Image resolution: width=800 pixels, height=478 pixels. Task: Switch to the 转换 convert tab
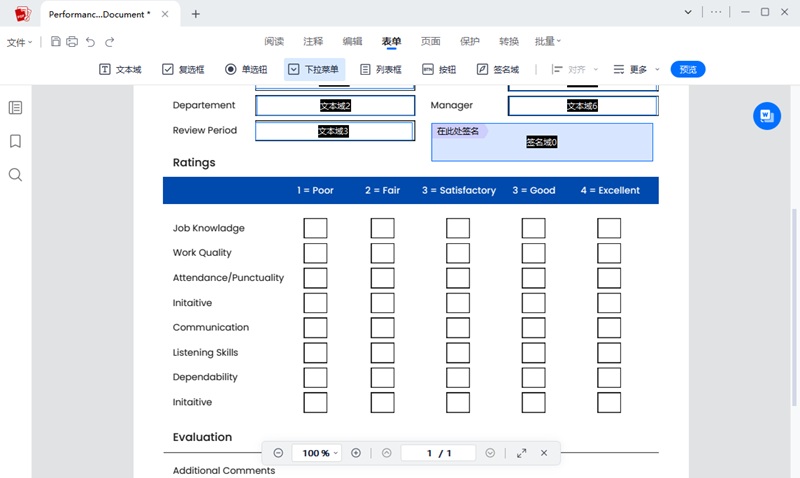click(509, 41)
